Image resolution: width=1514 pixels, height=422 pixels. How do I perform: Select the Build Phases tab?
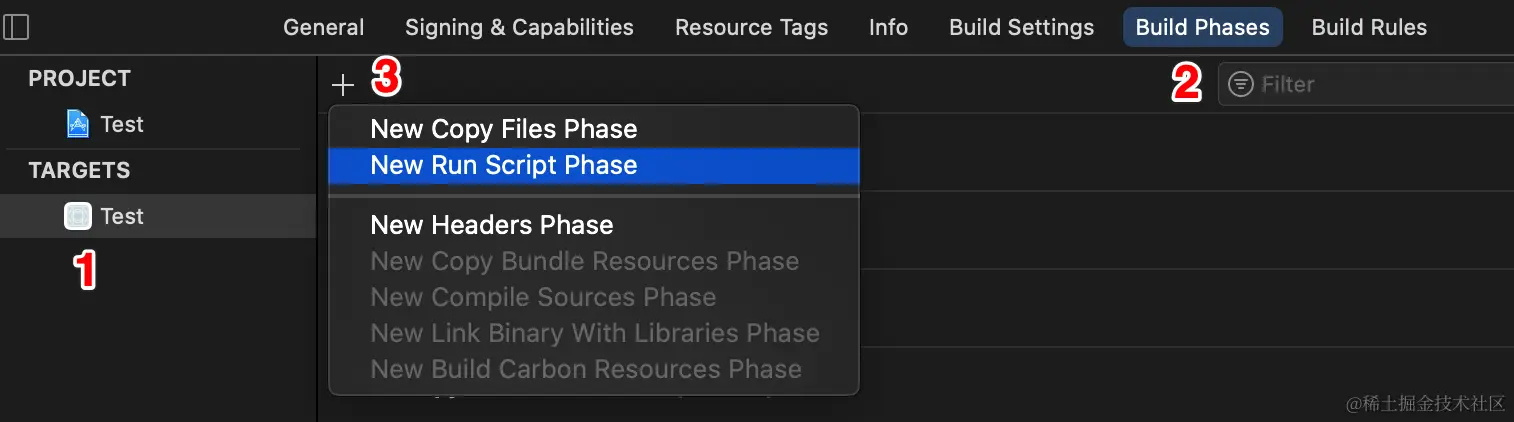pyautogui.click(x=1202, y=27)
